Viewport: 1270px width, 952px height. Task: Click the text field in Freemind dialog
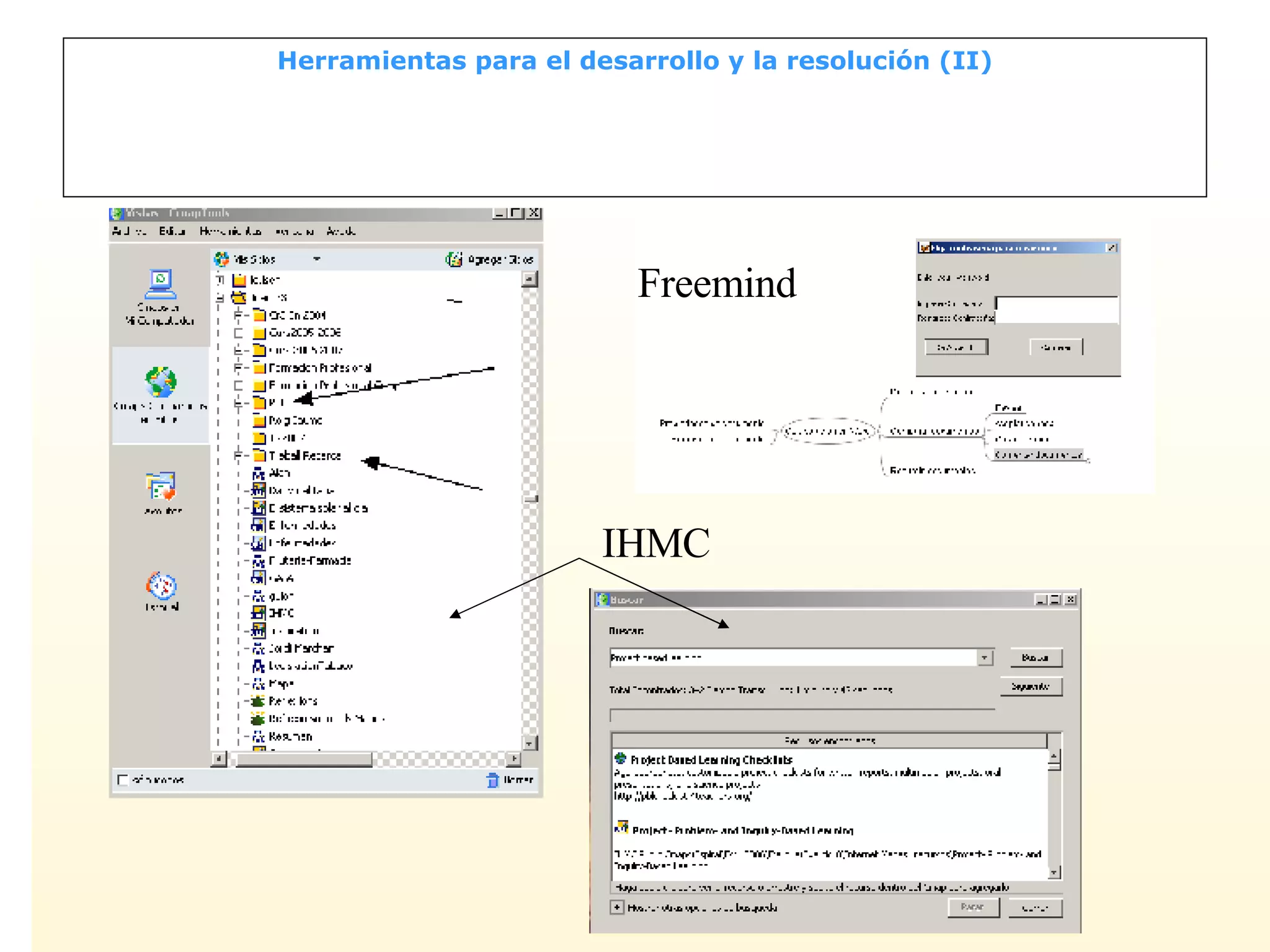(x=1057, y=309)
